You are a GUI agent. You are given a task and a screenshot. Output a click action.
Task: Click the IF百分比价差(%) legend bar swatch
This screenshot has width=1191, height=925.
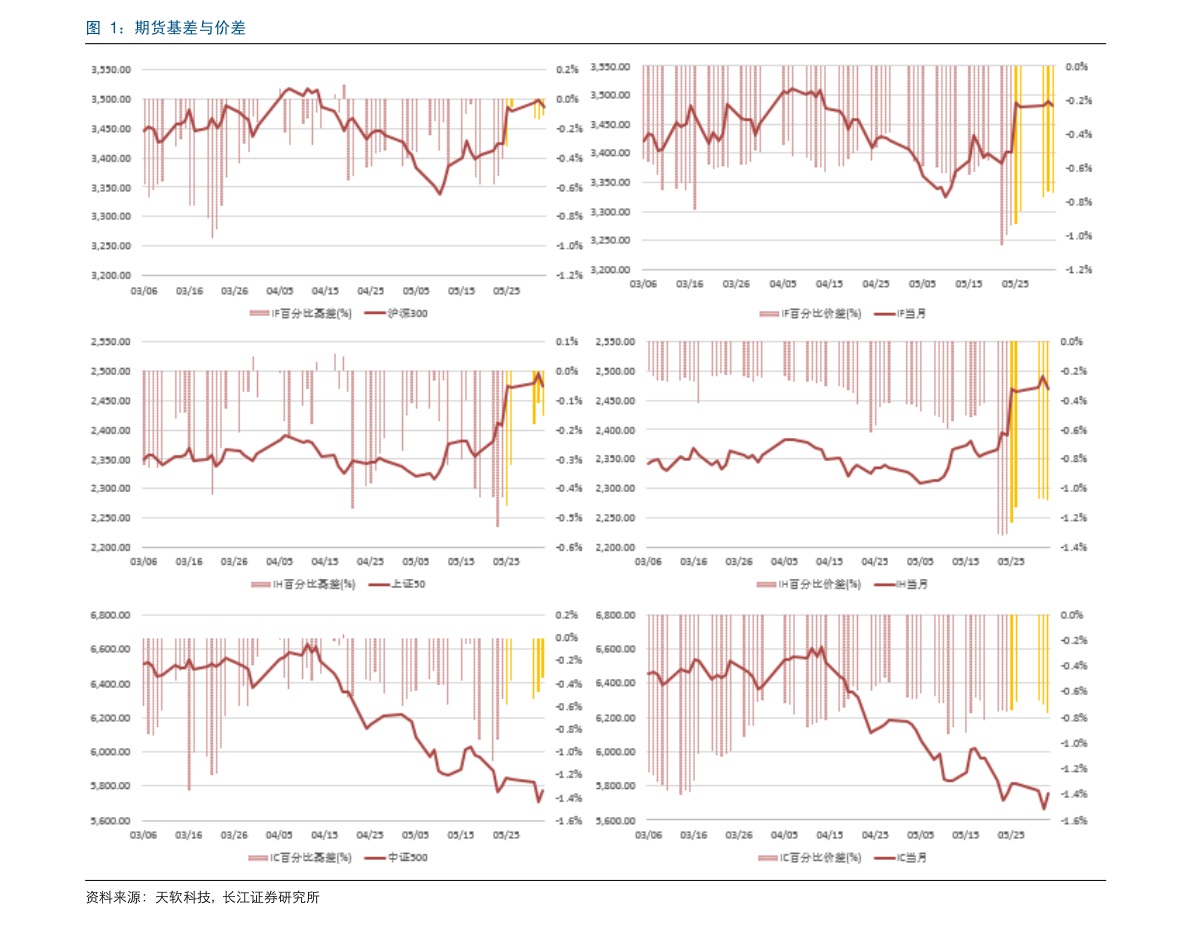[x=768, y=313]
